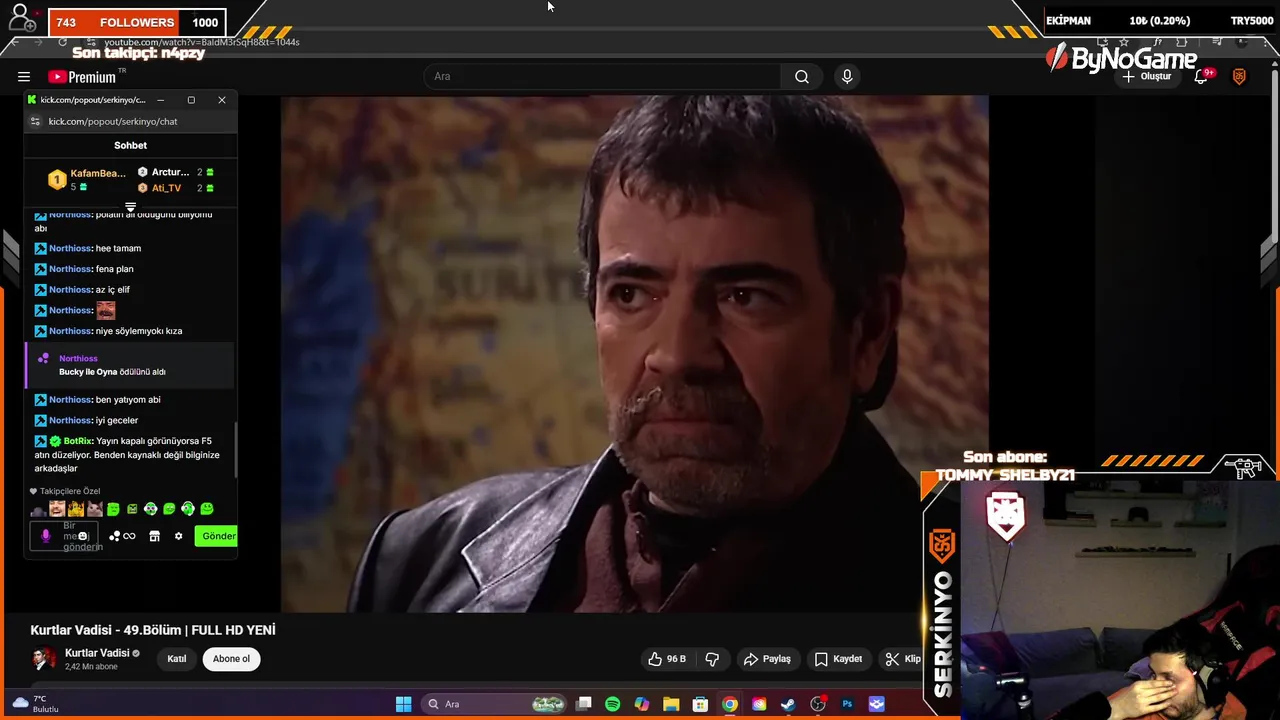Open Chrome from the taskbar
Viewport: 1280px width, 720px height.
(x=730, y=704)
